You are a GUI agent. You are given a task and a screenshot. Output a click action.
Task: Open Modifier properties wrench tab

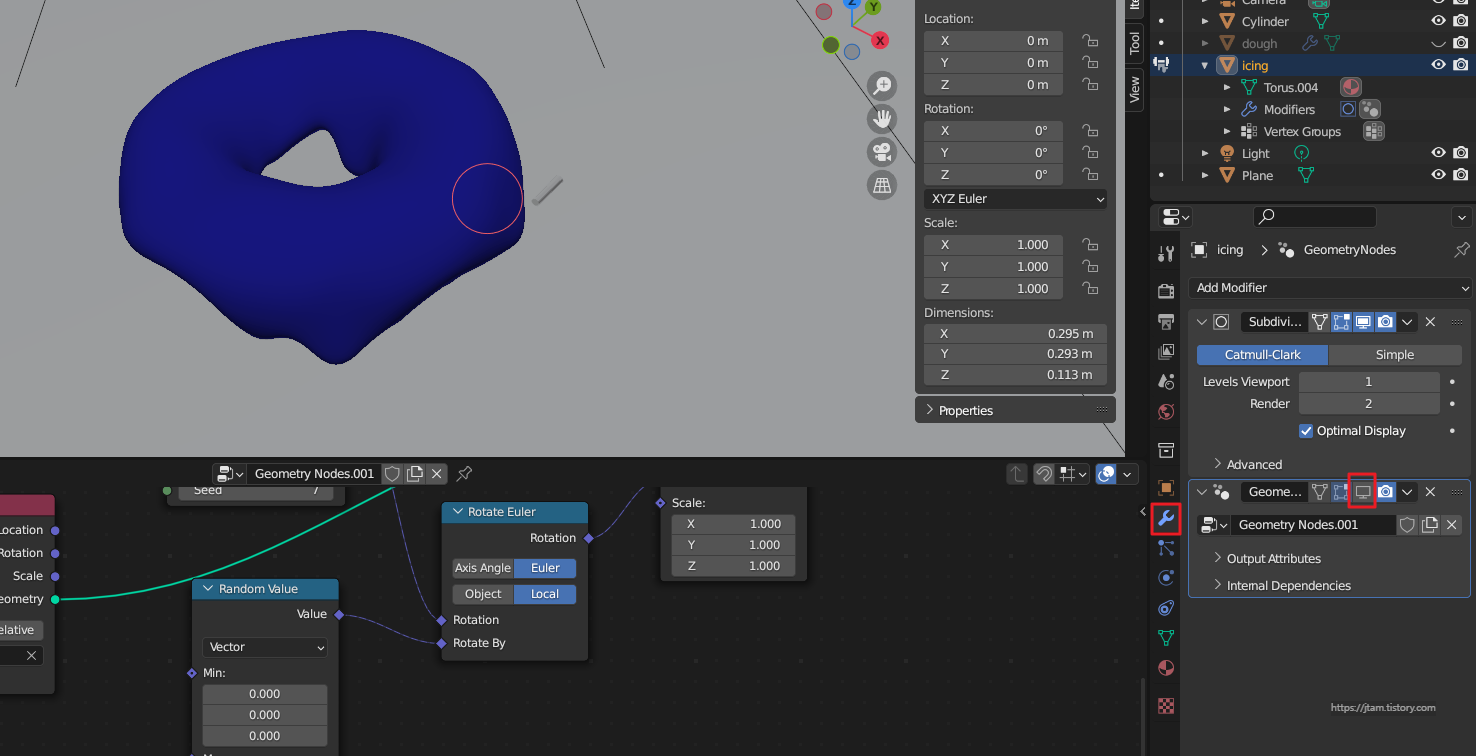[x=1165, y=518]
